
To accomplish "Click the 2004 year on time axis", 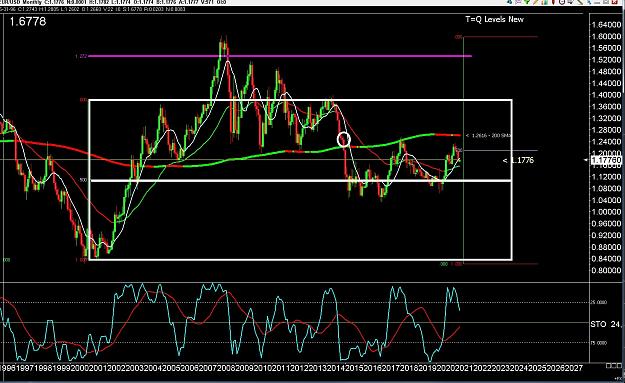I will (x=153, y=368).
